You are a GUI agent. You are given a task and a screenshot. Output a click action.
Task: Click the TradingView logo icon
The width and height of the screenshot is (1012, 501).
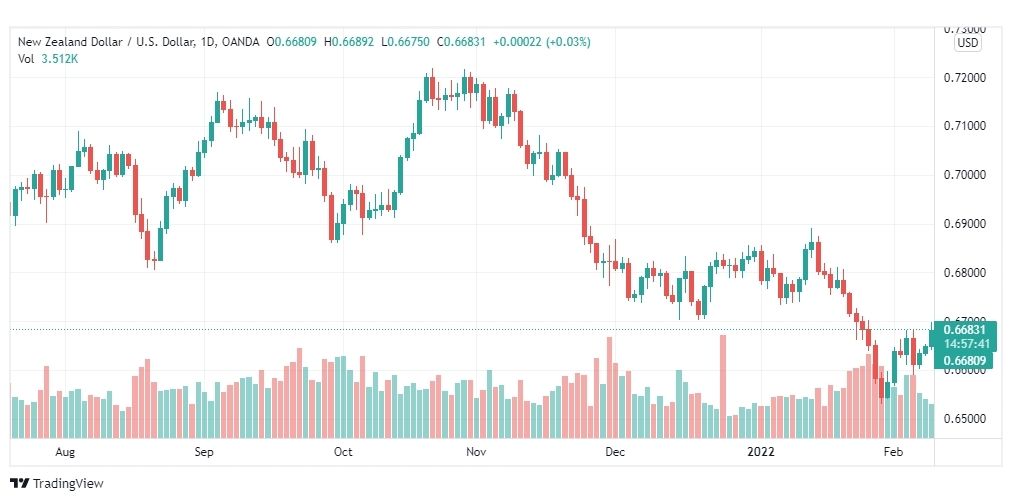pyautogui.click(x=20, y=484)
